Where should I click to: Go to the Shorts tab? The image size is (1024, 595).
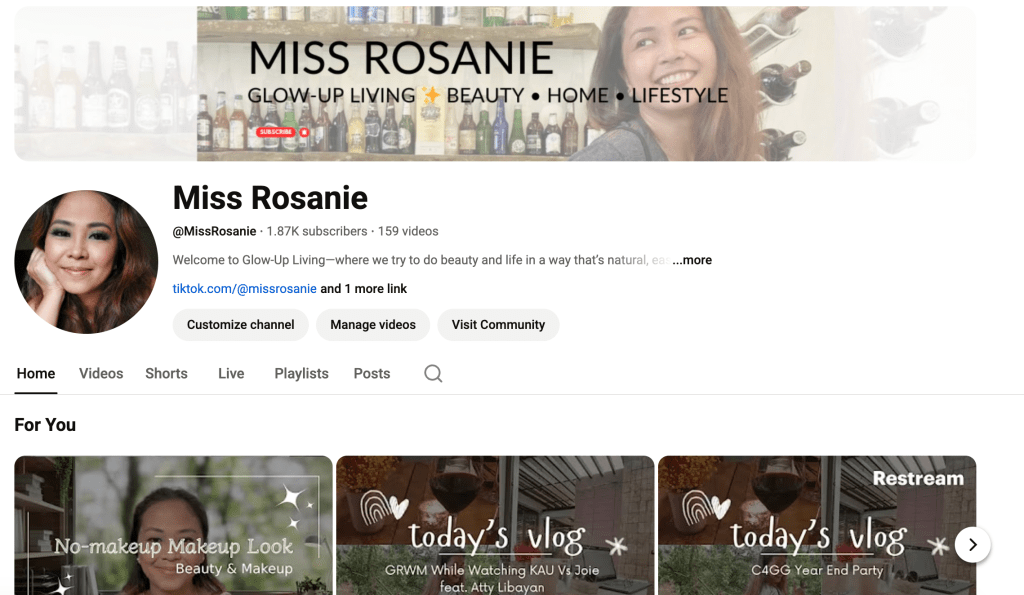pos(166,373)
